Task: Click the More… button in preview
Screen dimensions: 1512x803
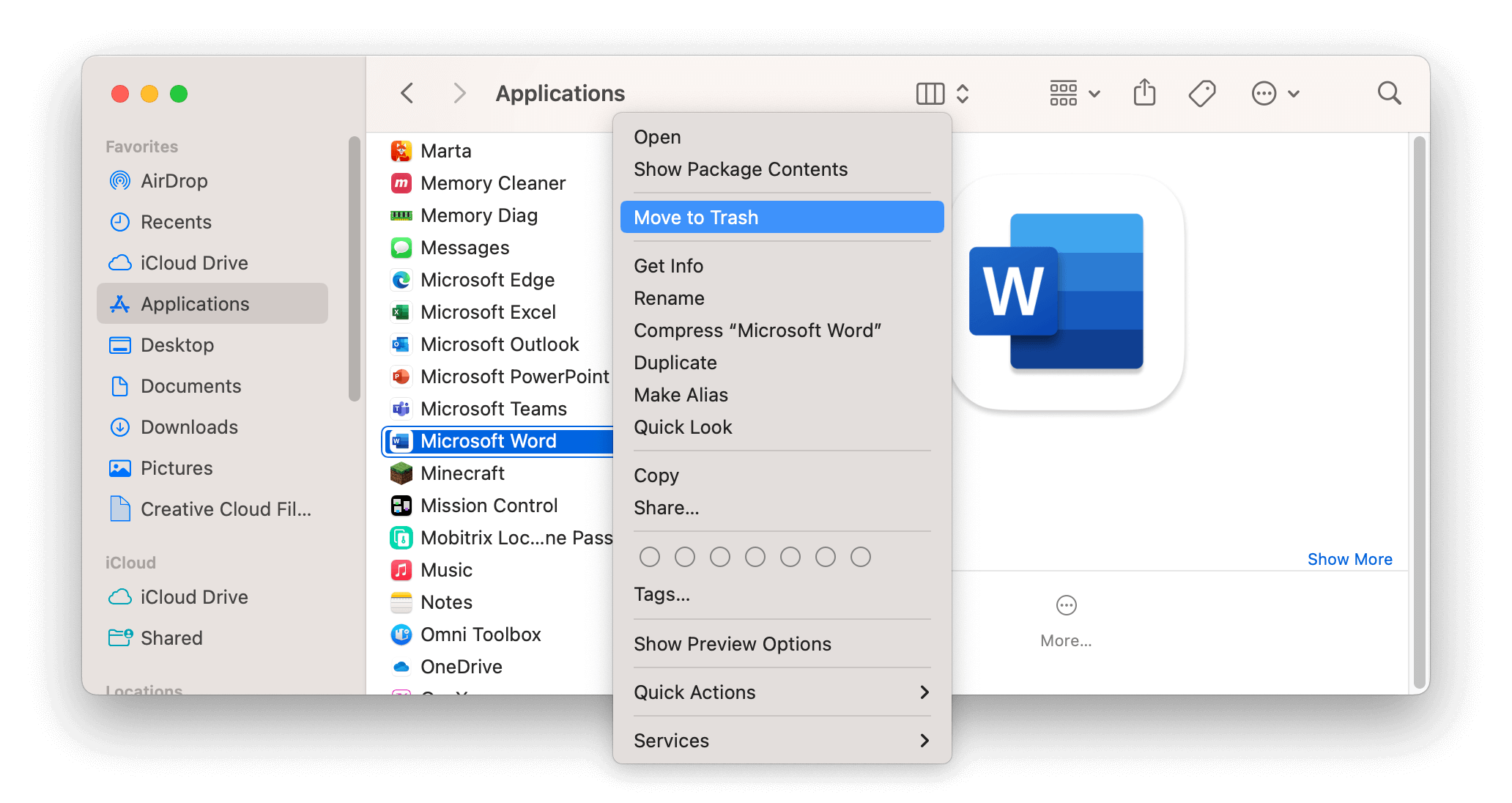Action: tap(1066, 621)
